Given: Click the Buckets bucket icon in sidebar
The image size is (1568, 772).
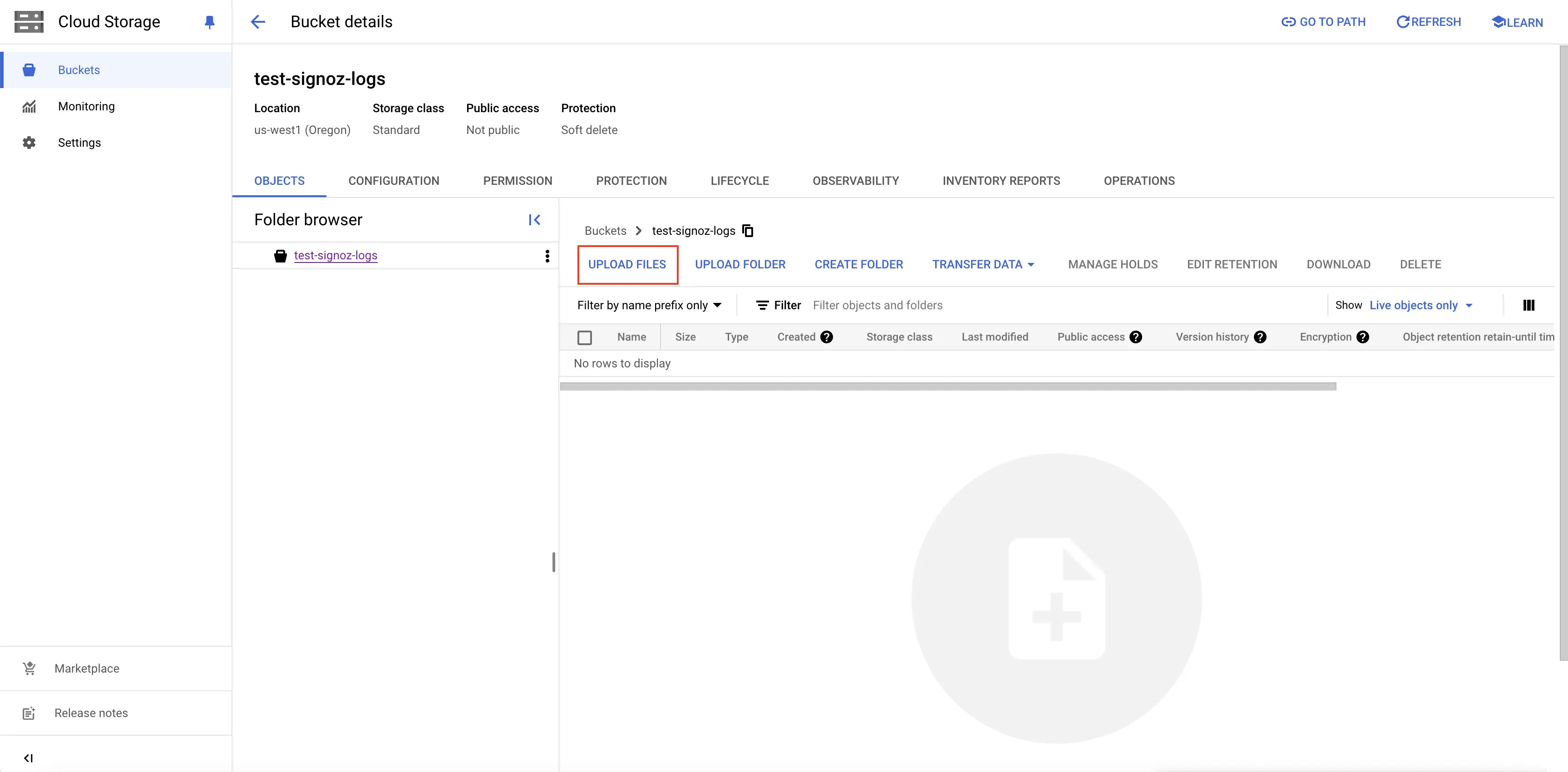Looking at the screenshot, I should (29, 70).
